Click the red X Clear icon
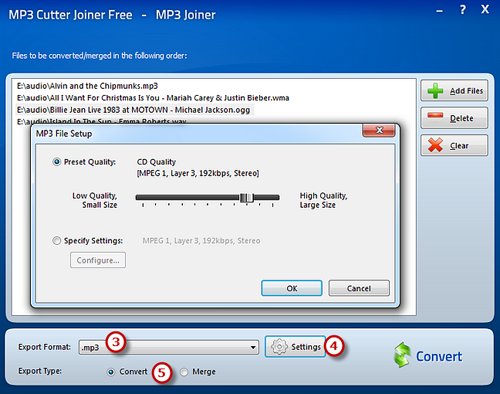This screenshot has height=394, width=500. pyautogui.click(x=435, y=145)
